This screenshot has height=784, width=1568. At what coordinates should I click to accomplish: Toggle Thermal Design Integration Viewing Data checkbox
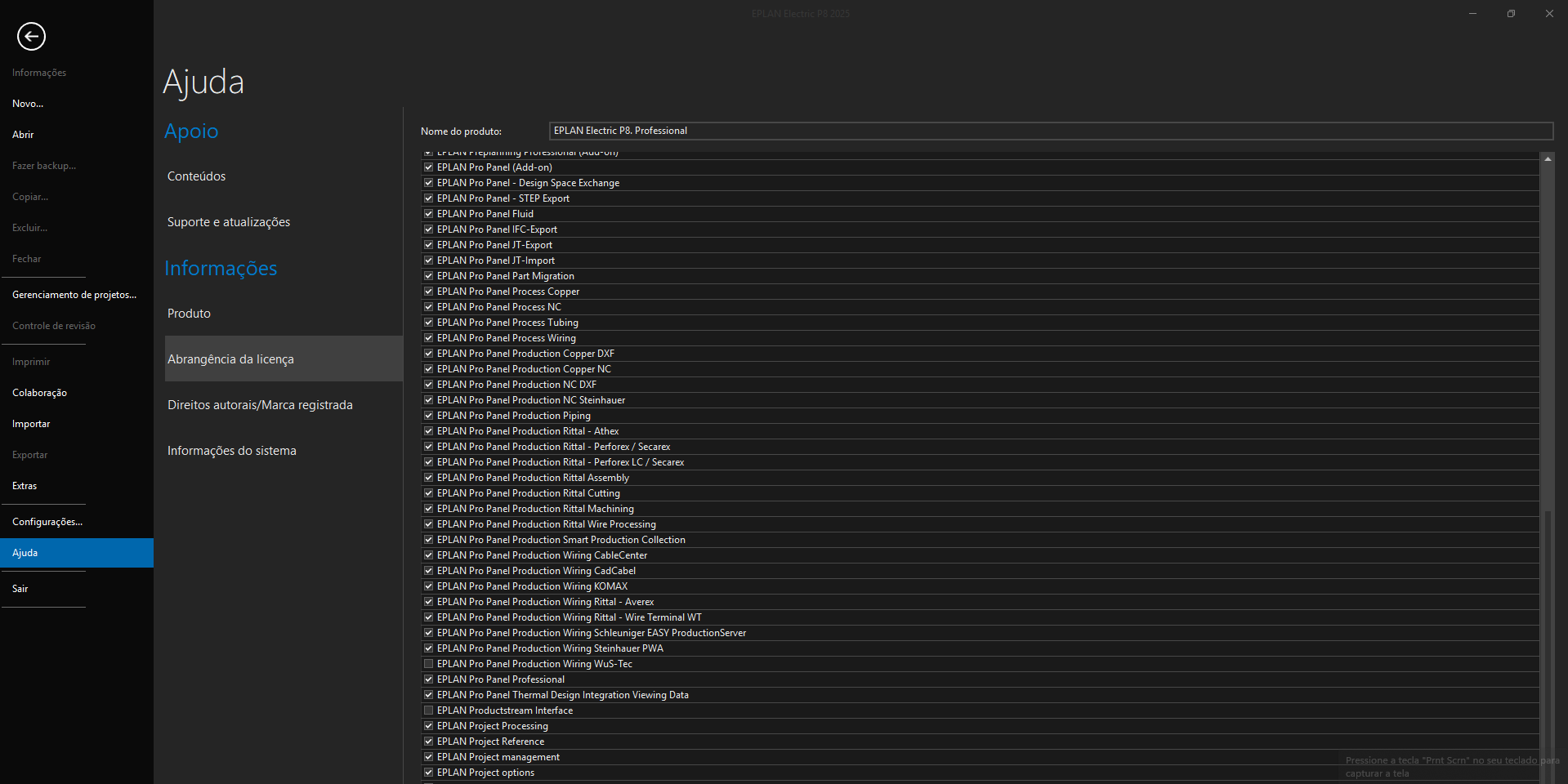coord(428,695)
